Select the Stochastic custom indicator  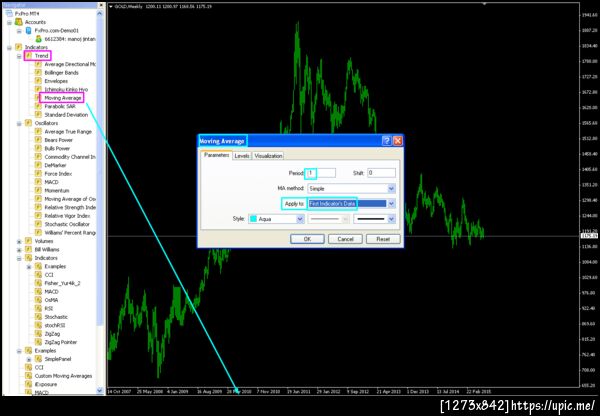(x=56, y=317)
